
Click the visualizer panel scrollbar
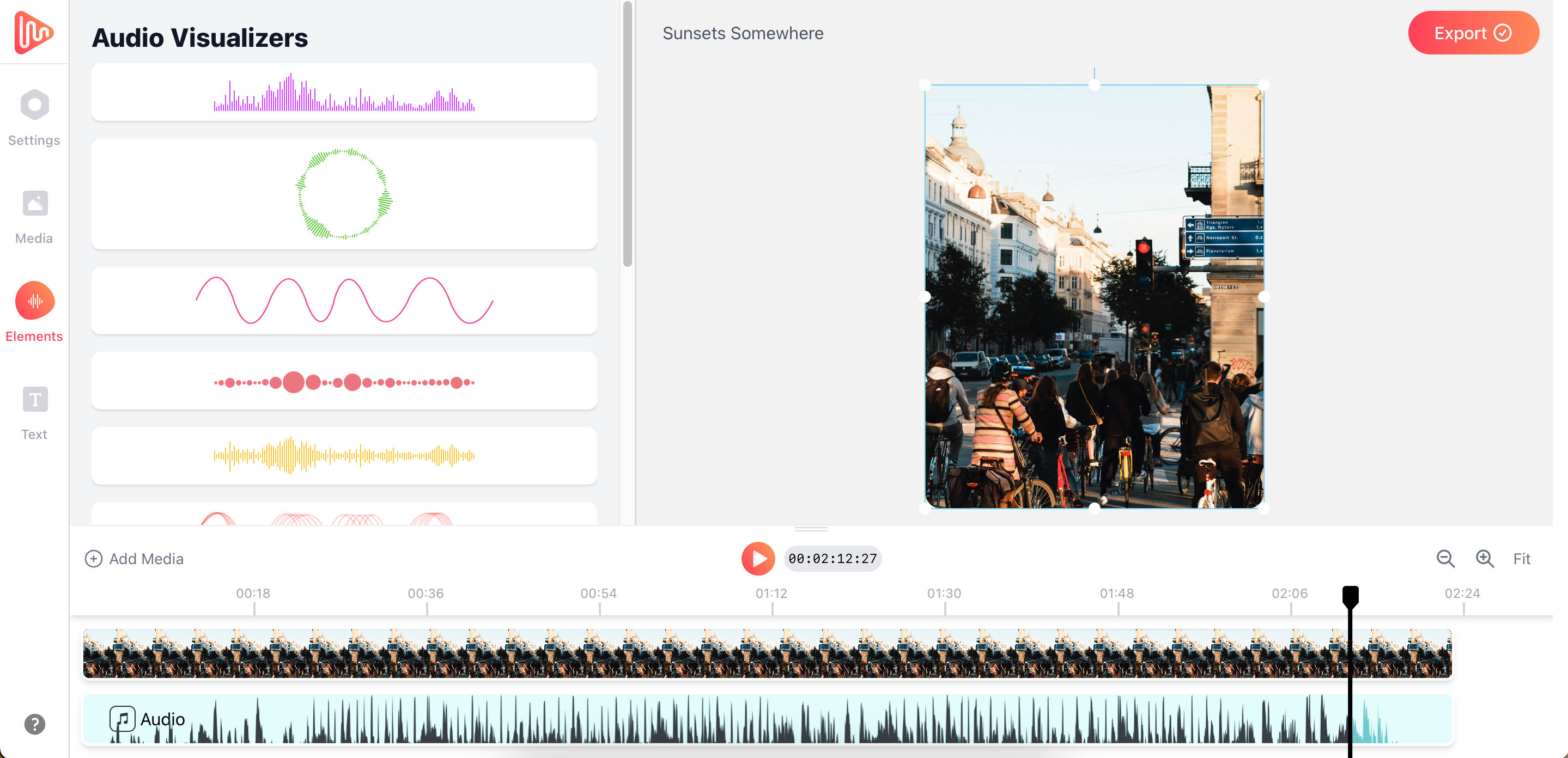pyautogui.click(x=627, y=134)
